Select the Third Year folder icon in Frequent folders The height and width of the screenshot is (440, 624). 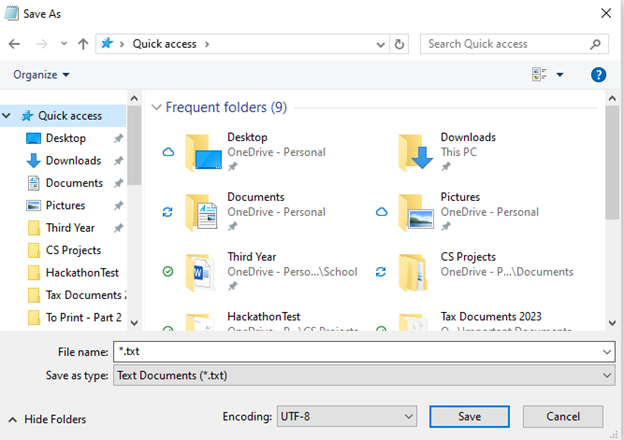[201, 272]
